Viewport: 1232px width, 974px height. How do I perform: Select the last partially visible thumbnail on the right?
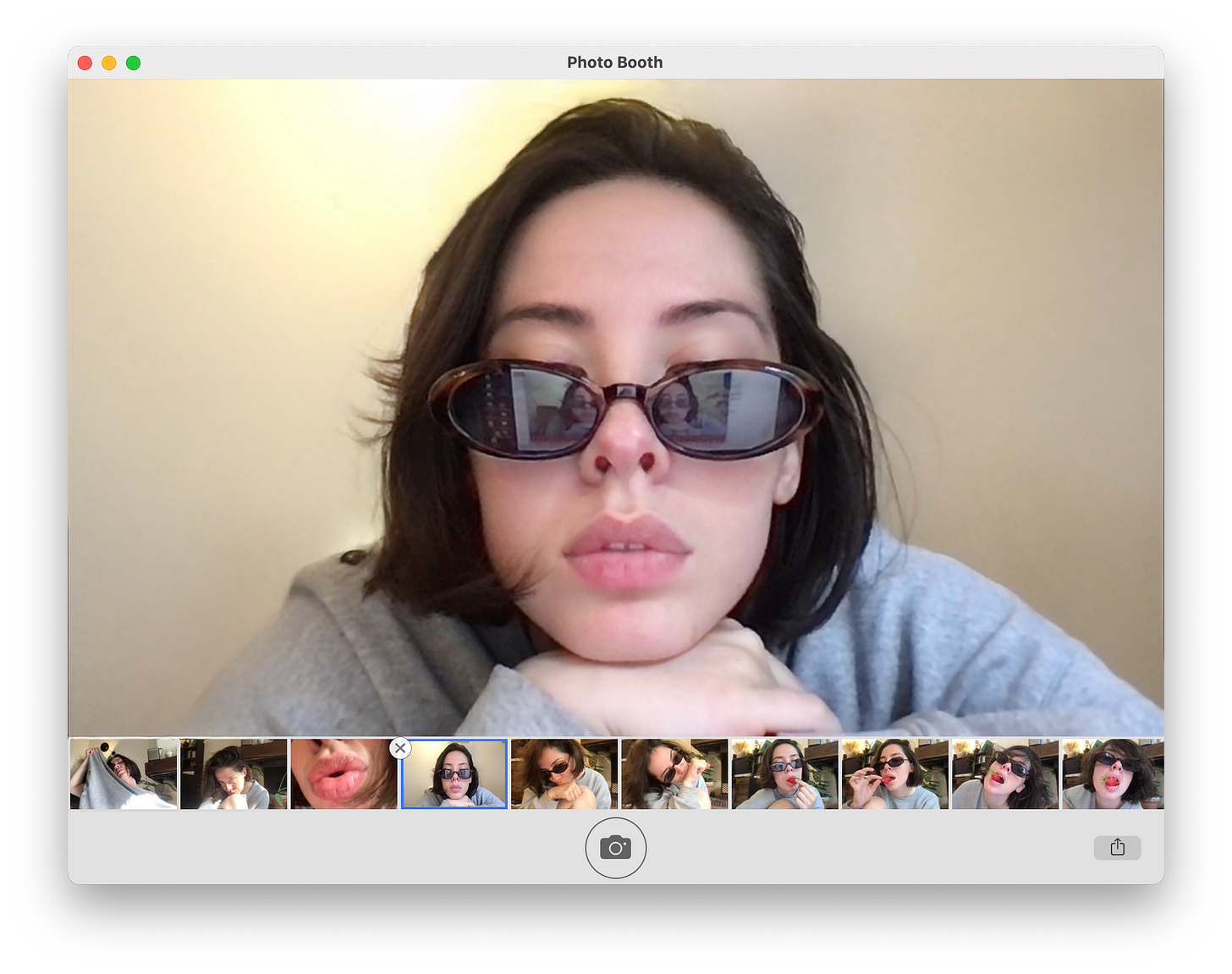point(1113,773)
